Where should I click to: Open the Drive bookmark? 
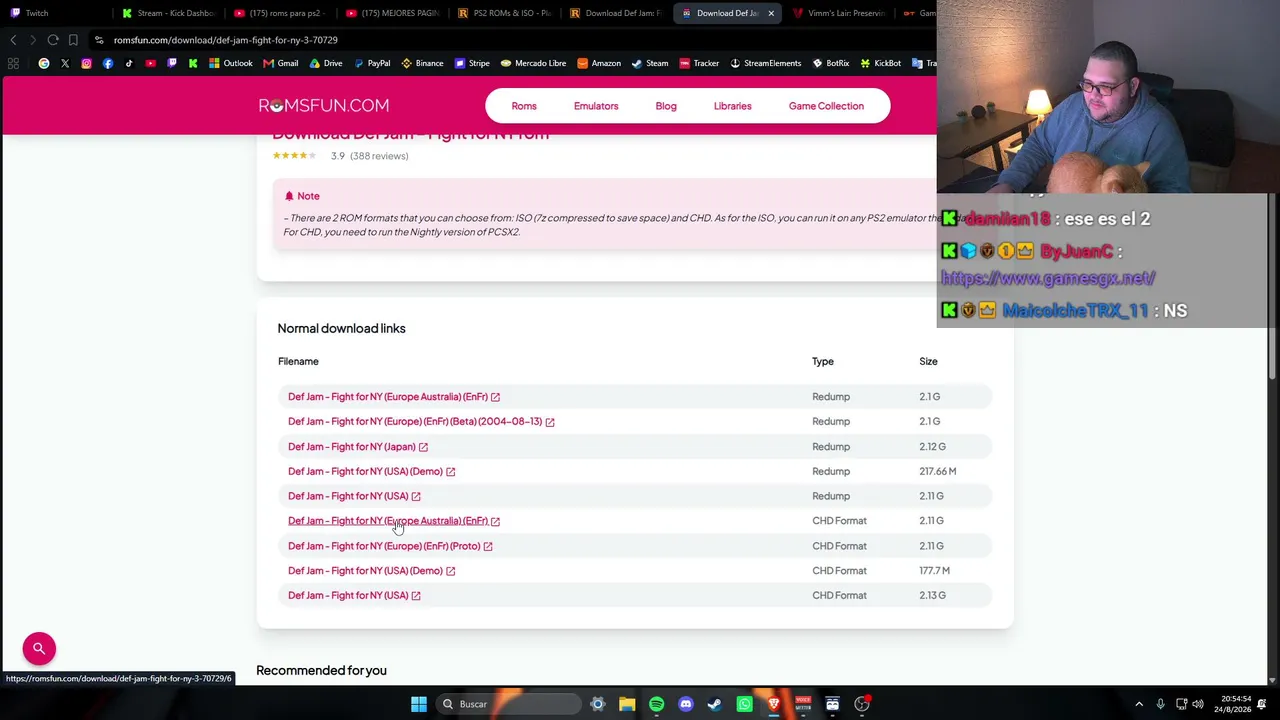(326, 63)
